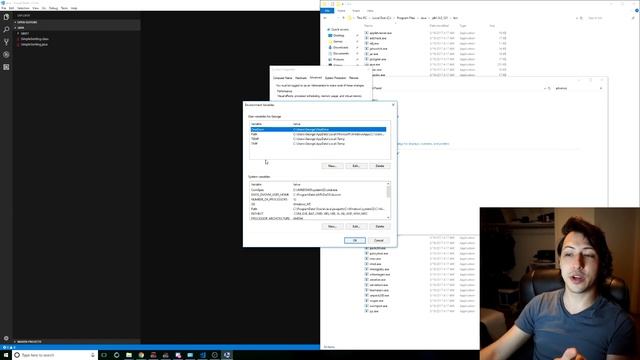Open the Help menu in VS Code
Screen dimensions: 640x360
pos(74,8)
